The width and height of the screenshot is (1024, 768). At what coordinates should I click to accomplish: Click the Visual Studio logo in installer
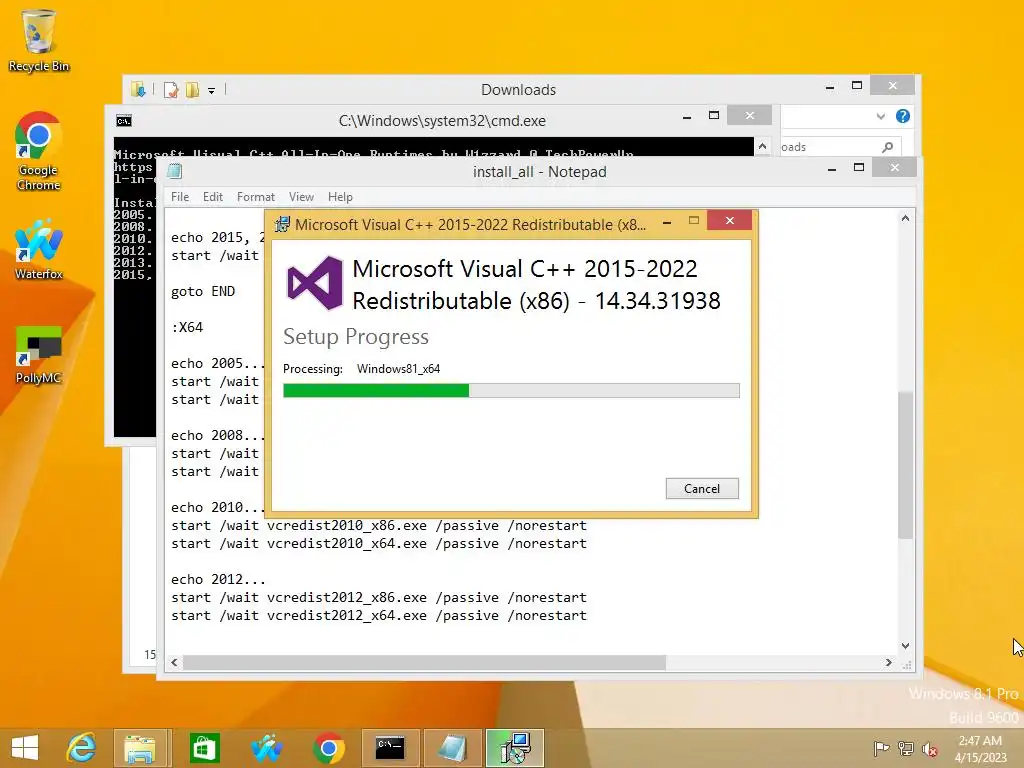pyautogui.click(x=315, y=283)
